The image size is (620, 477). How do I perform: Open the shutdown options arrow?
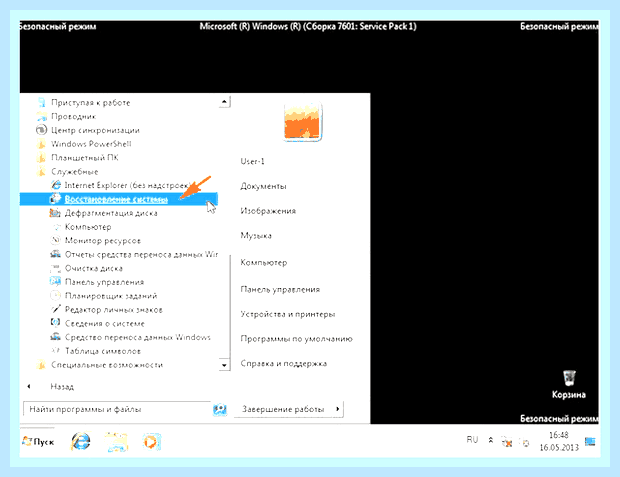pos(338,409)
